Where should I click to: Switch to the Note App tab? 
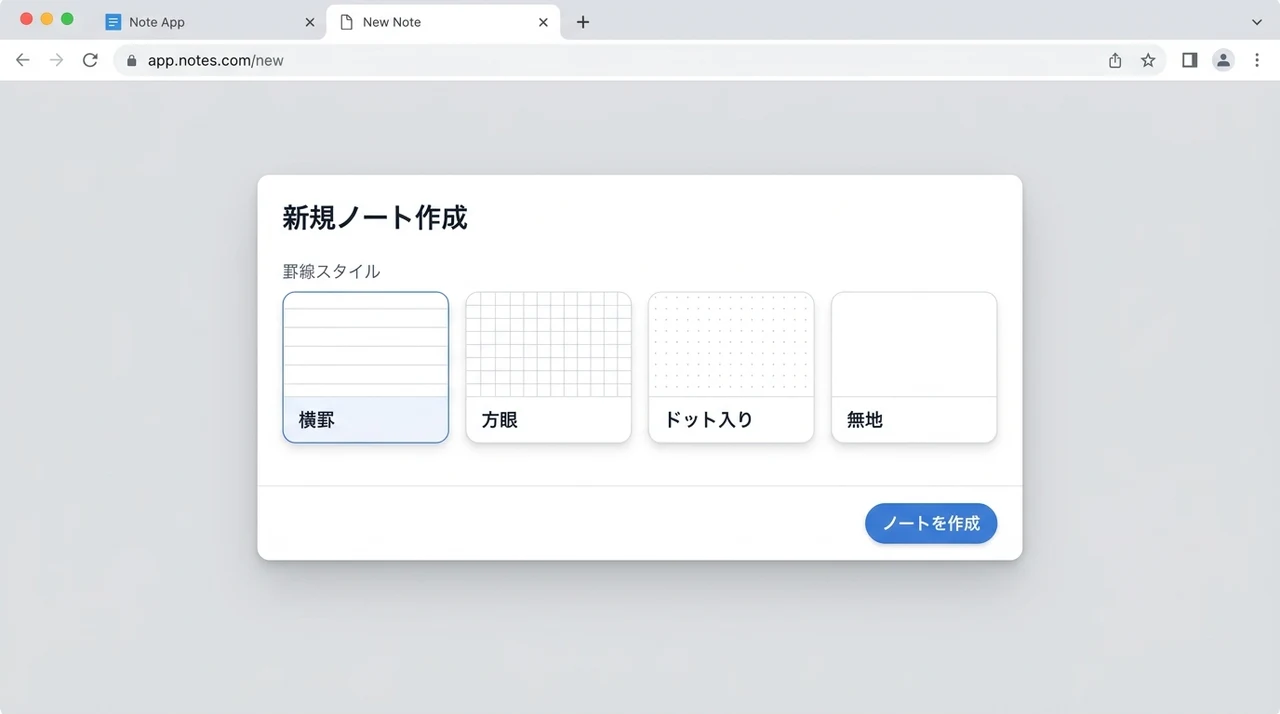point(210,22)
